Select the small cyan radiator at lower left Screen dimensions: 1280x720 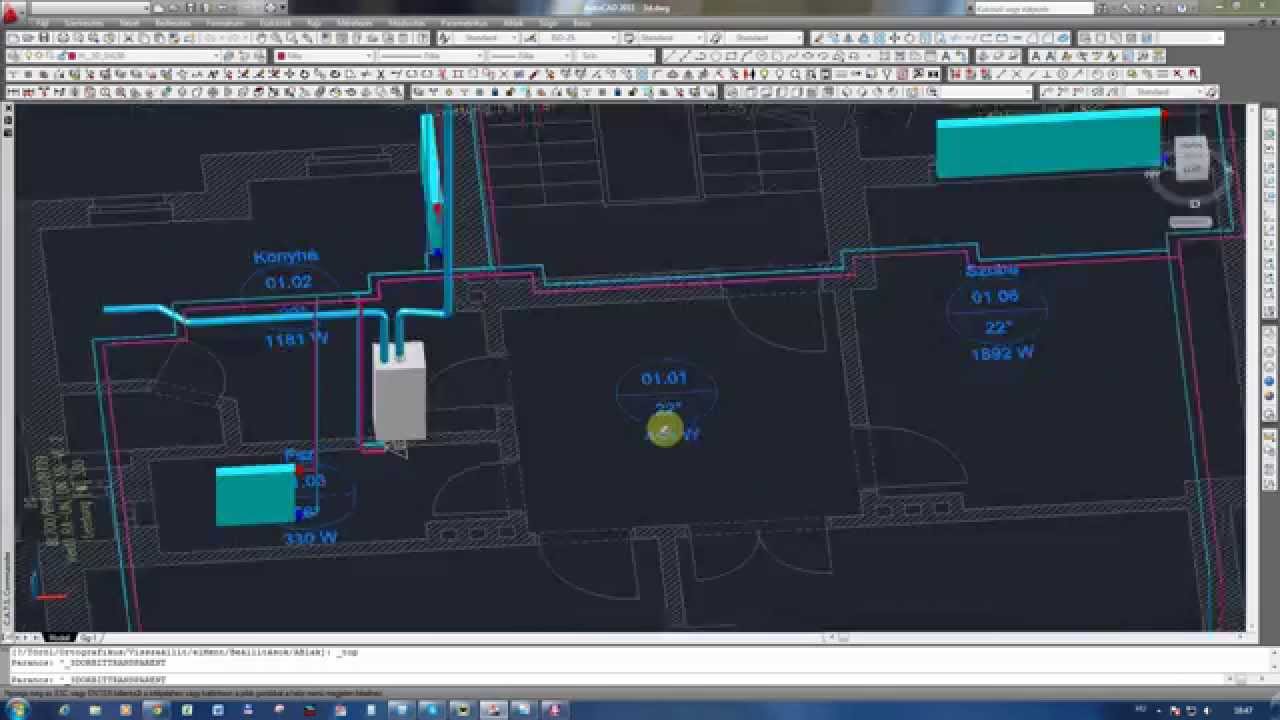(x=255, y=495)
